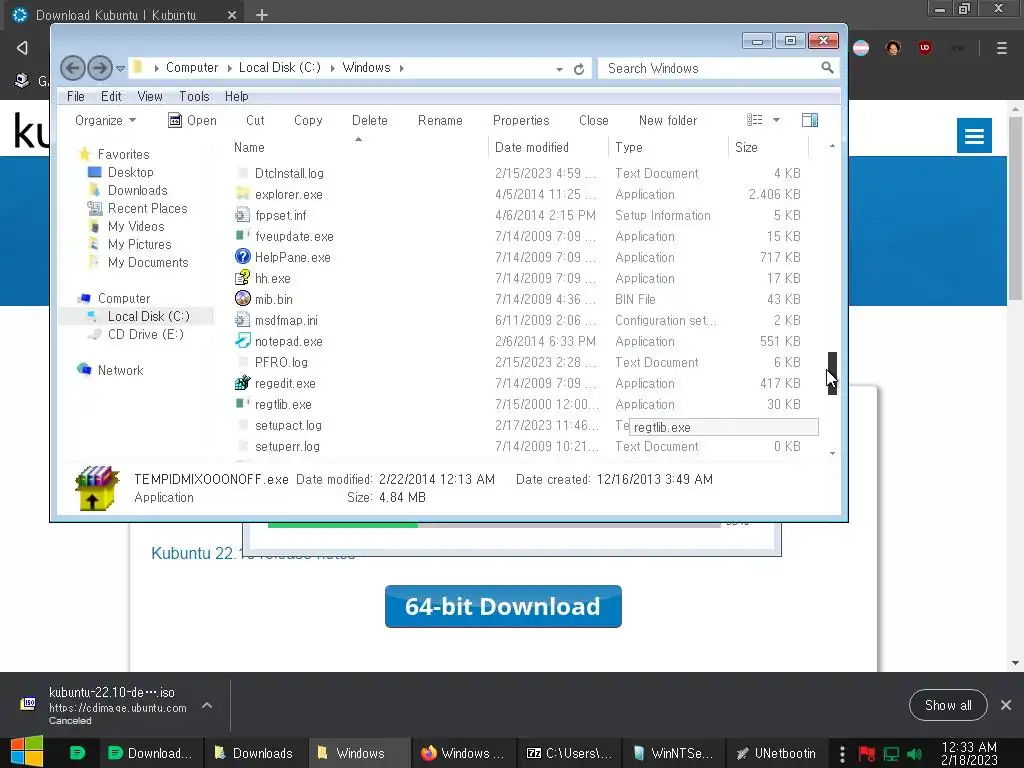Open the File menu
This screenshot has width=1024, height=768.
coord(76,96)
